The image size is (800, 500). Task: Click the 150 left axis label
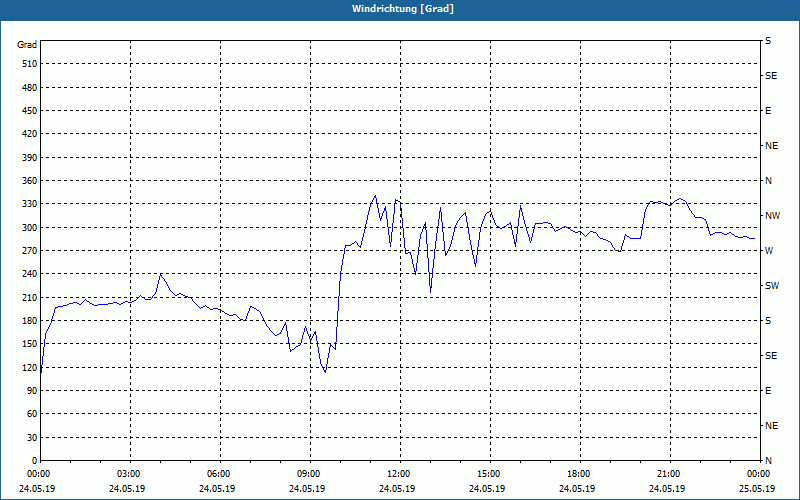click(30, 344)
